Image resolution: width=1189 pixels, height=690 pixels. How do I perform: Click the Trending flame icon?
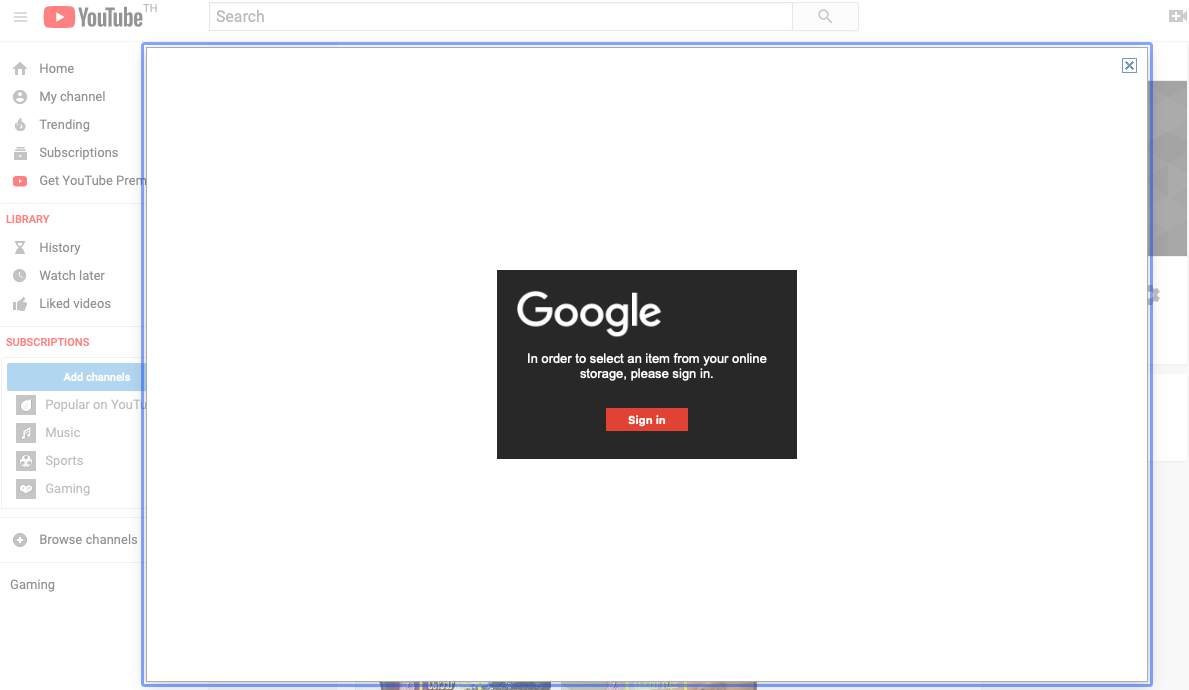pos(20,124)
